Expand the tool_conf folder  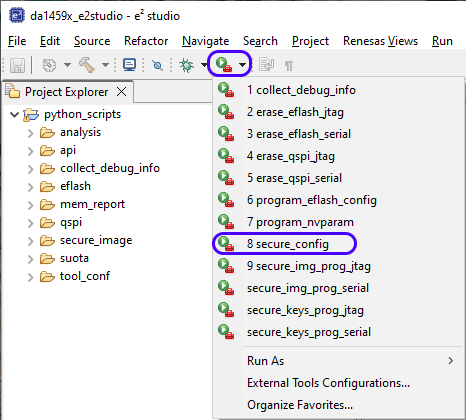click(31, 277)
